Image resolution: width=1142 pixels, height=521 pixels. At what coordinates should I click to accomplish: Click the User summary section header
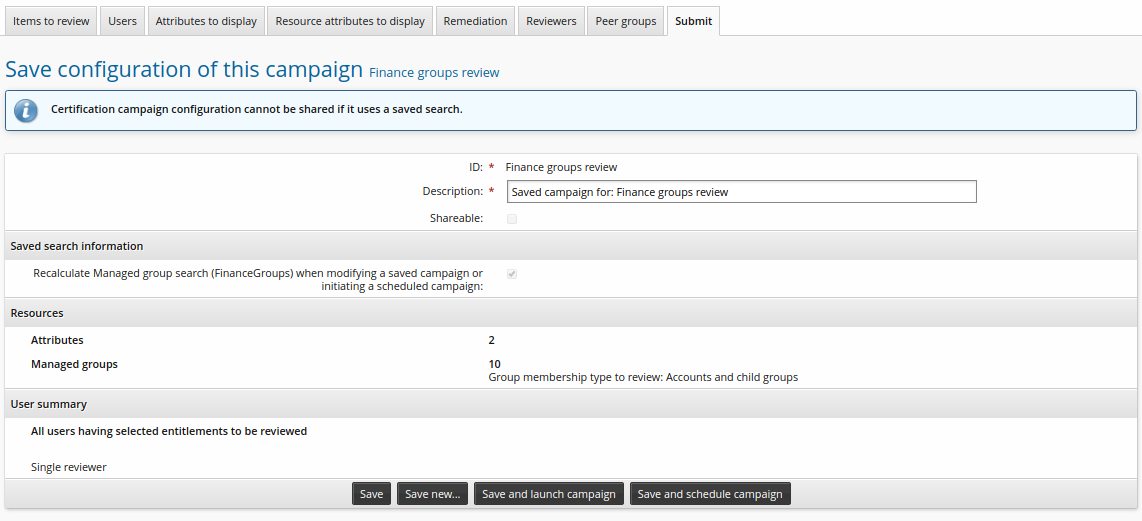(49, 404)
